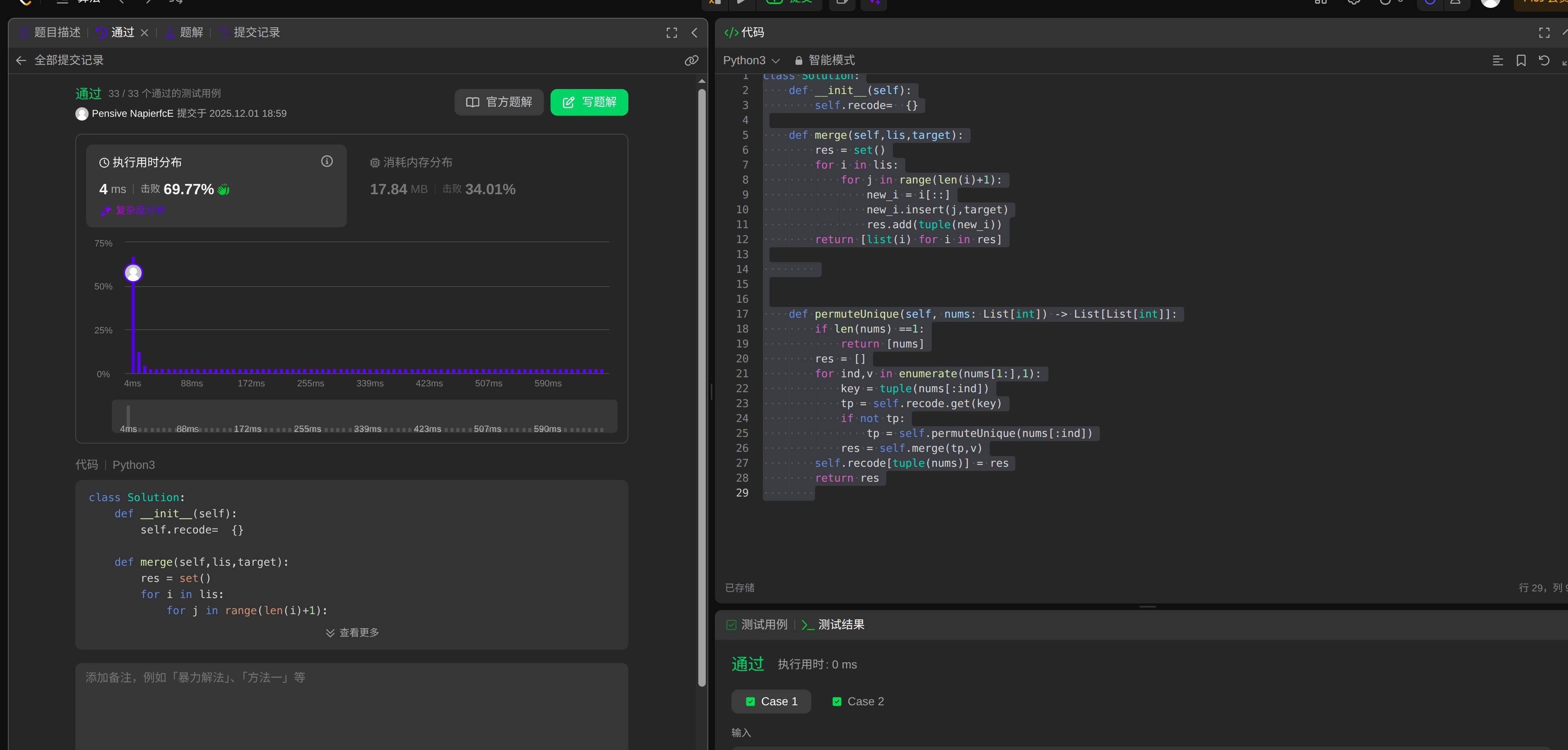Image resolution: width=1568 pixels, height=750 pixels.
Task: Go back via arrow beside 全部提交记录
Action: (x=21, y=60)
